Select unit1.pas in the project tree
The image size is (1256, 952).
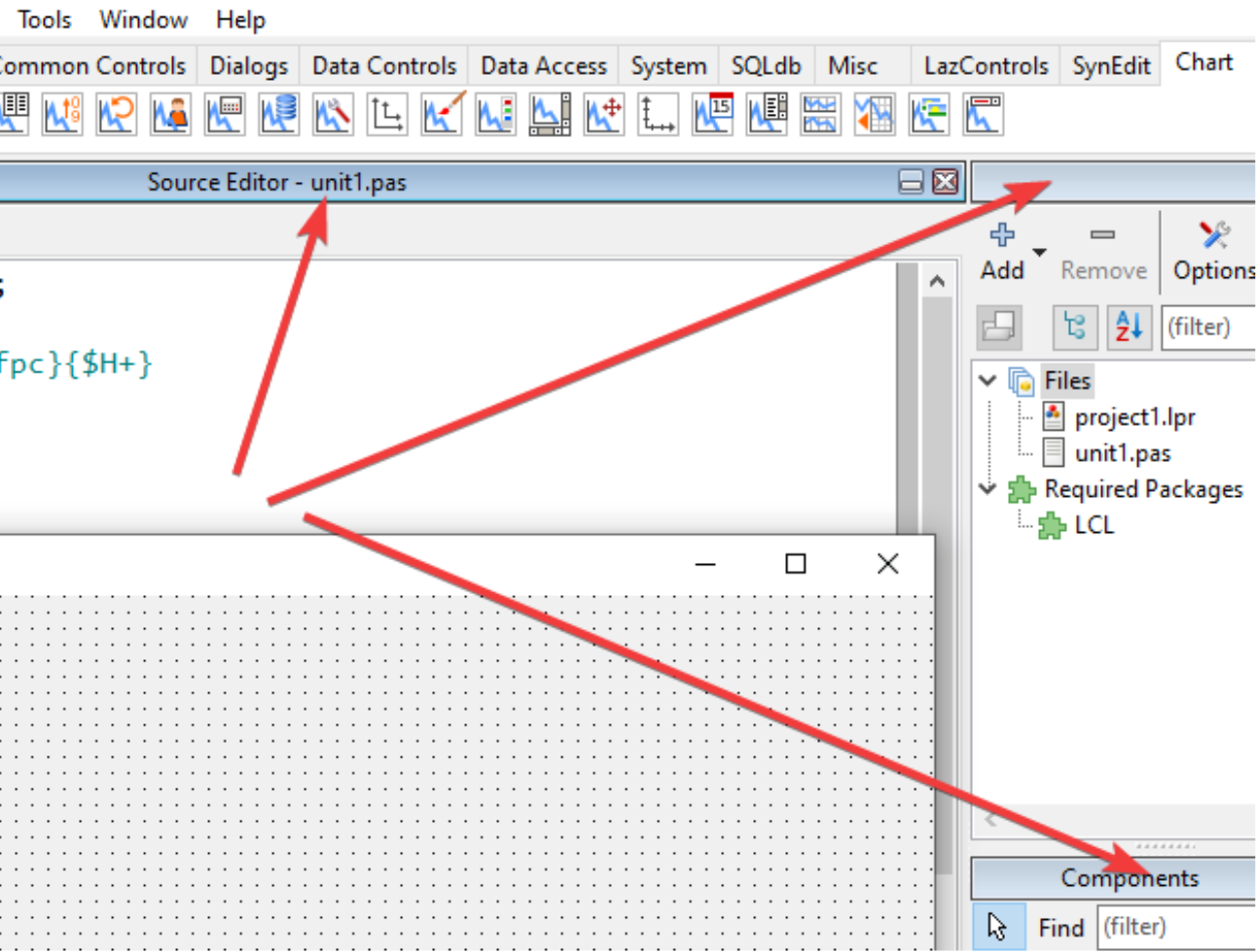(1122, 453)
